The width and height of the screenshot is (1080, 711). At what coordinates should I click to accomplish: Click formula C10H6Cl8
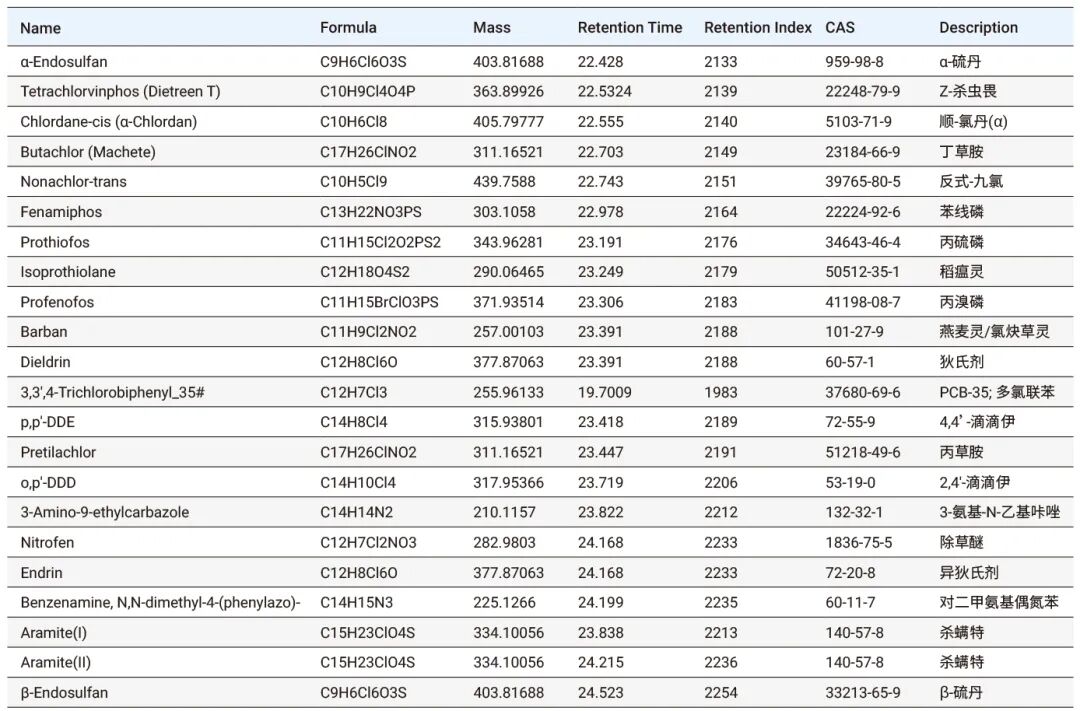point(353,121)
